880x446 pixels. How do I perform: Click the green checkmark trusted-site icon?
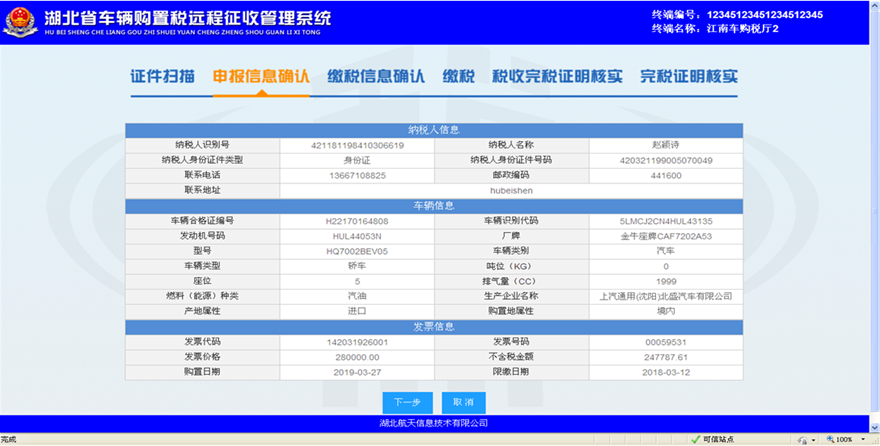click(x=695, y=439)
